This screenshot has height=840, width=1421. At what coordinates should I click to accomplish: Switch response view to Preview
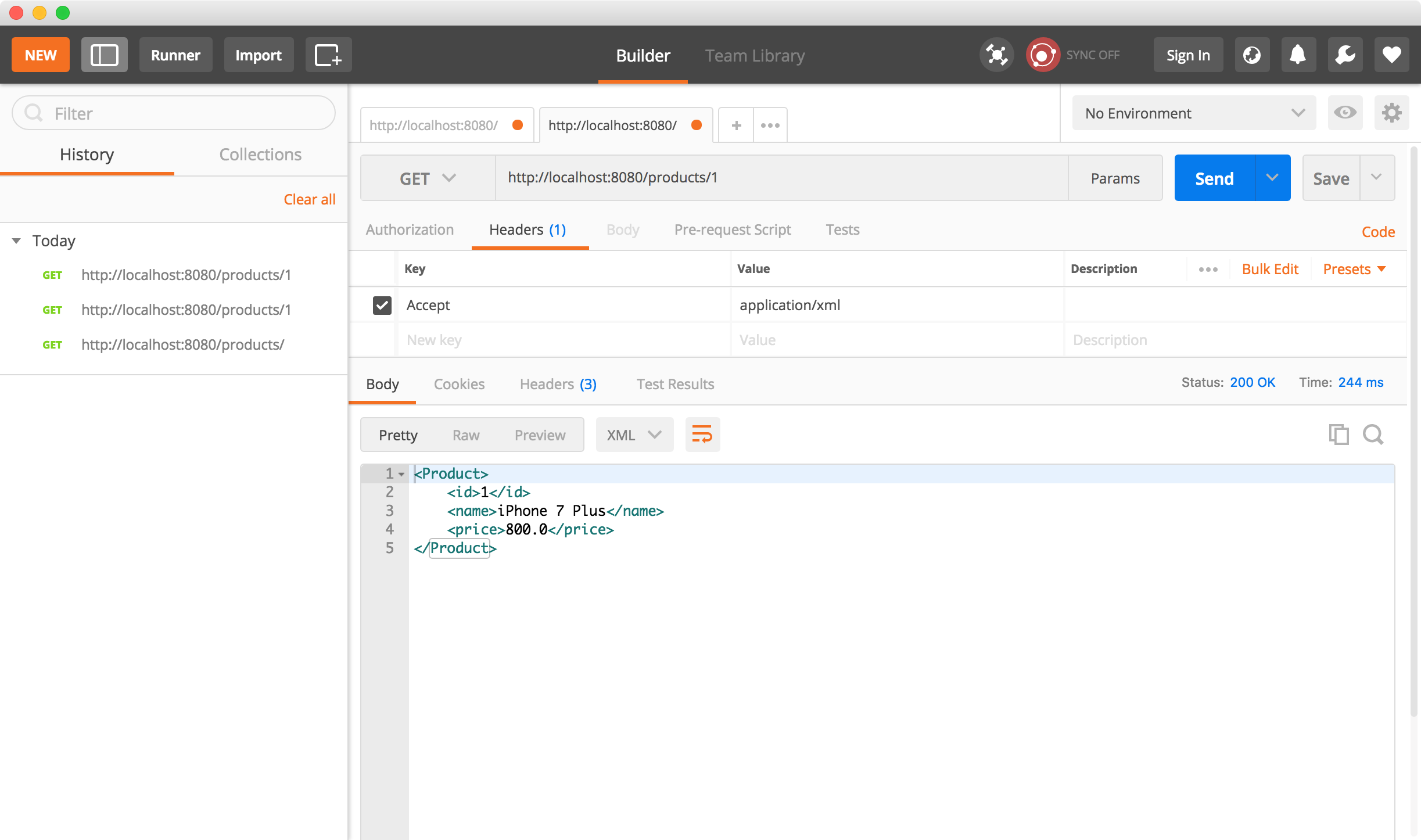pyautogui.click(x=540, y=435)
